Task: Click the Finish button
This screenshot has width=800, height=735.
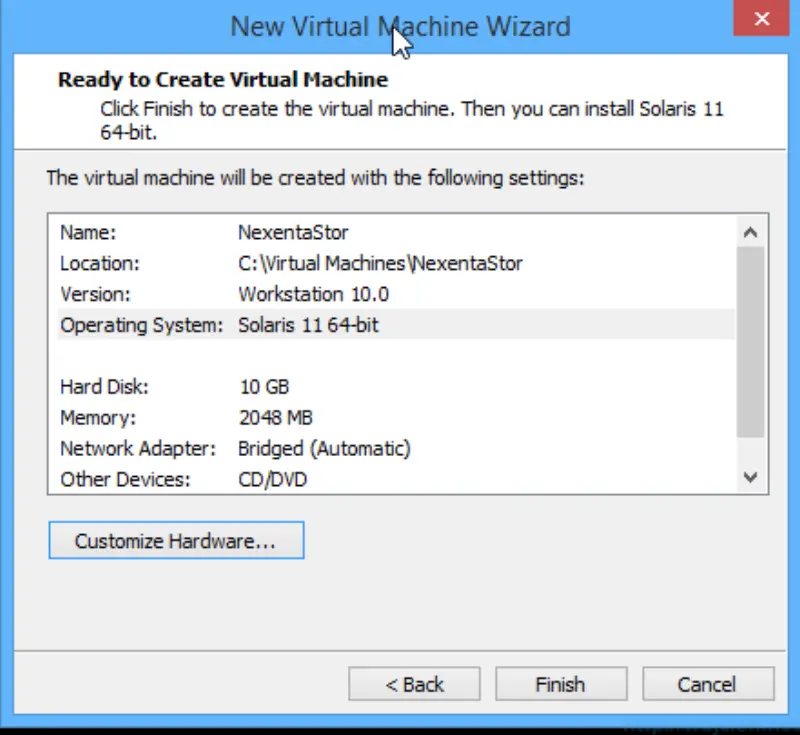Action: [x=560, y=684]
